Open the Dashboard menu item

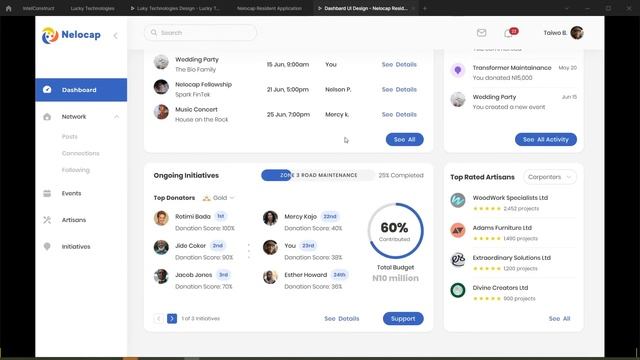[81, 90]
